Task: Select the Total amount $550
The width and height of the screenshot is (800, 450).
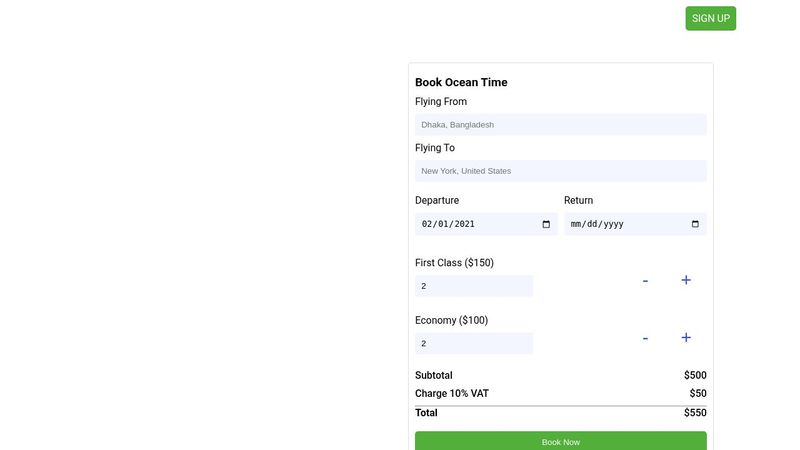Action: click(x=695, y=413)
